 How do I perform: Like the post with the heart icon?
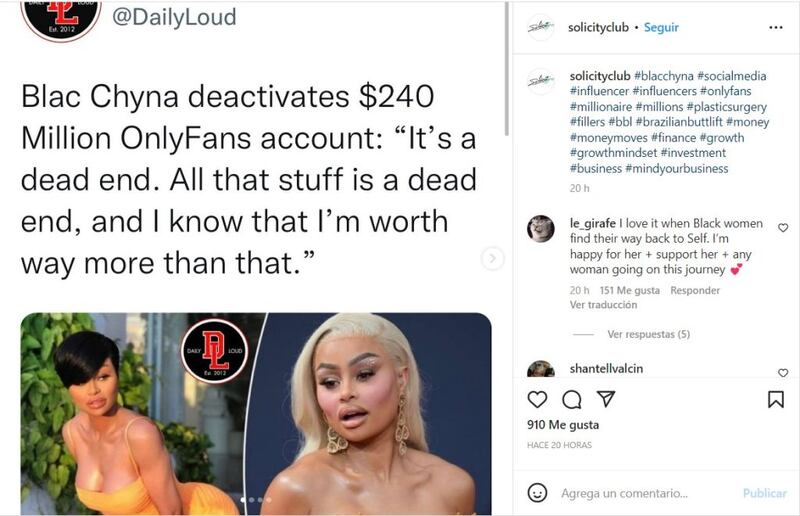pos(537,399)
